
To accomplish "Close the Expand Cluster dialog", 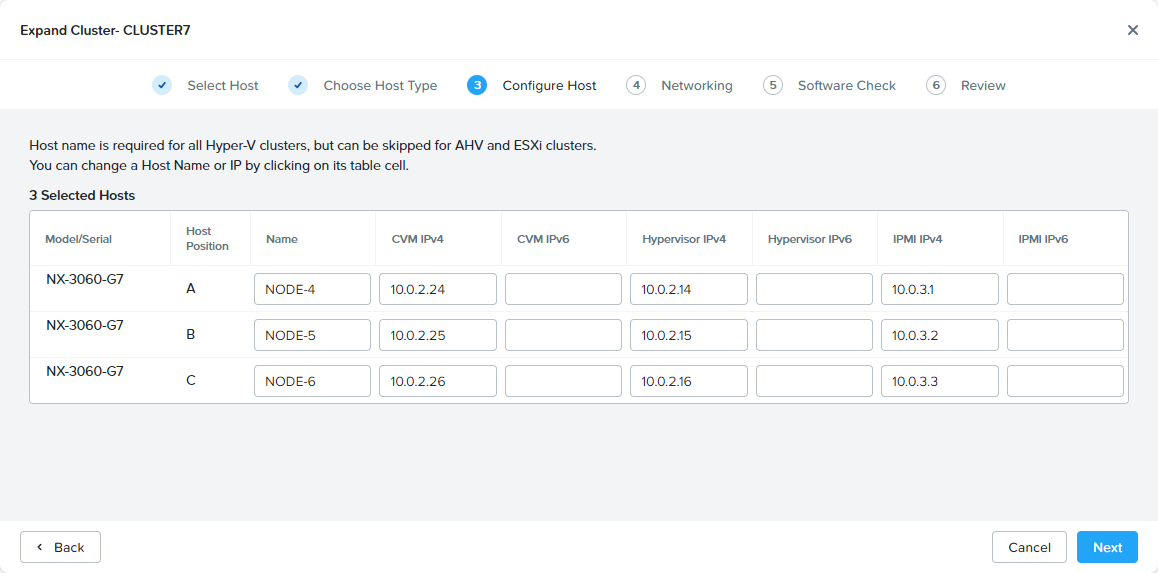I will 1132,30.
